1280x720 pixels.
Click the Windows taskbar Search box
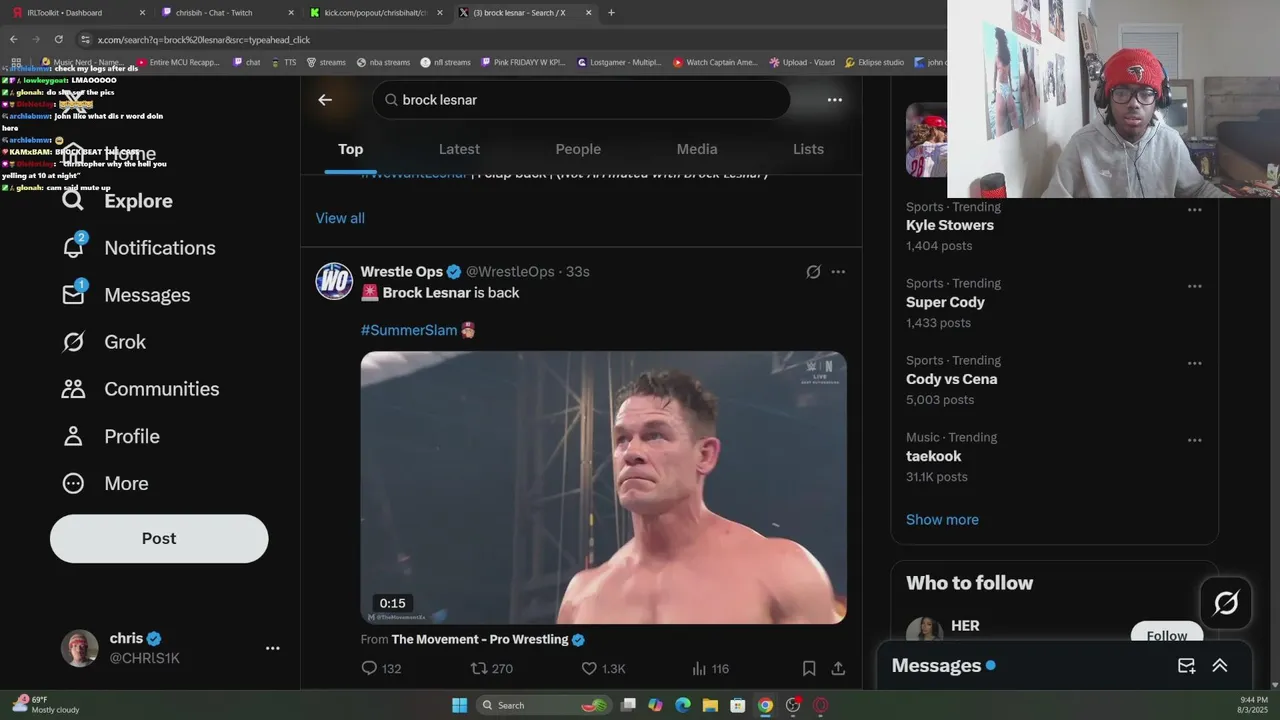point(545,705)
